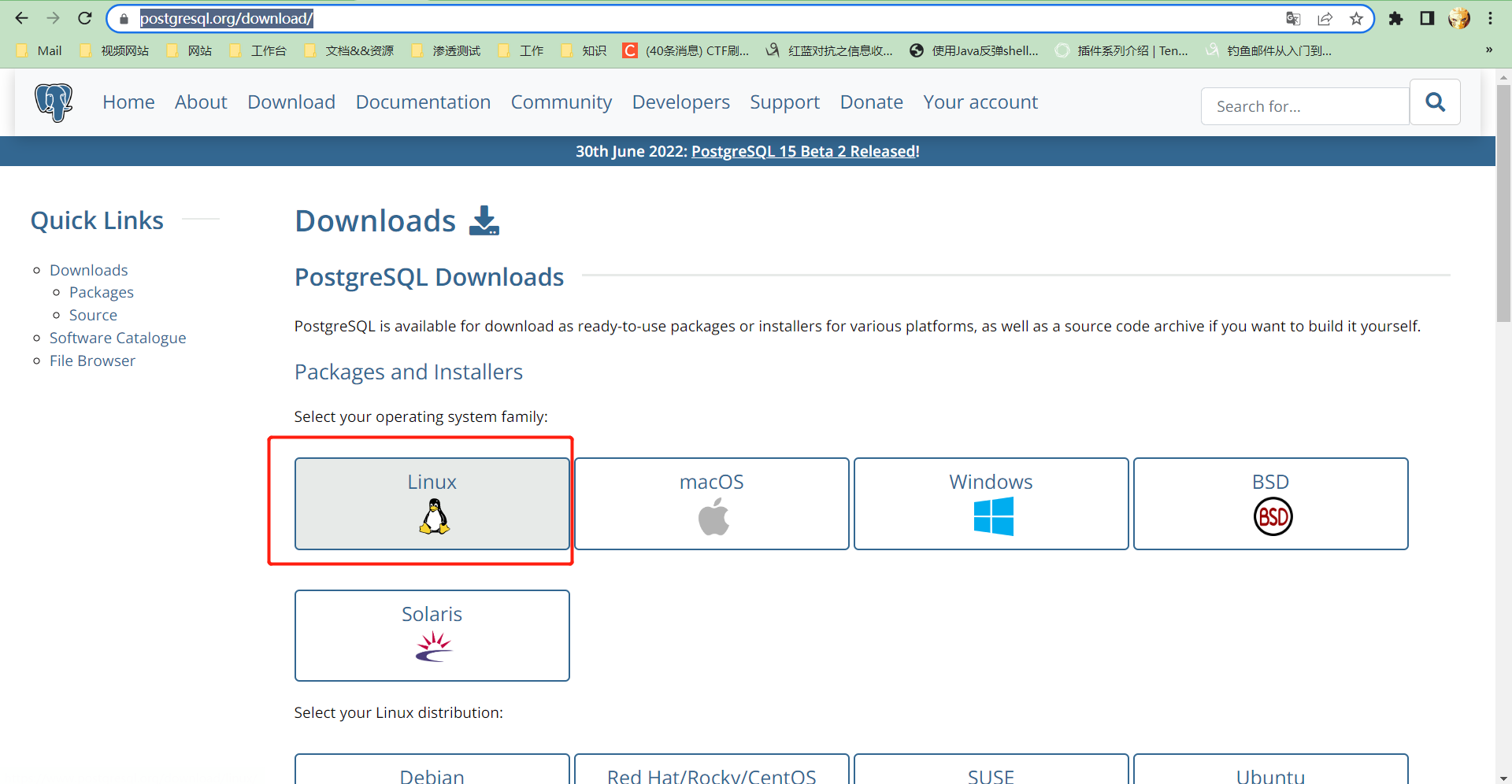1512x784 pixels.
Task: Open the Support nav item
Action: point(784,102)
